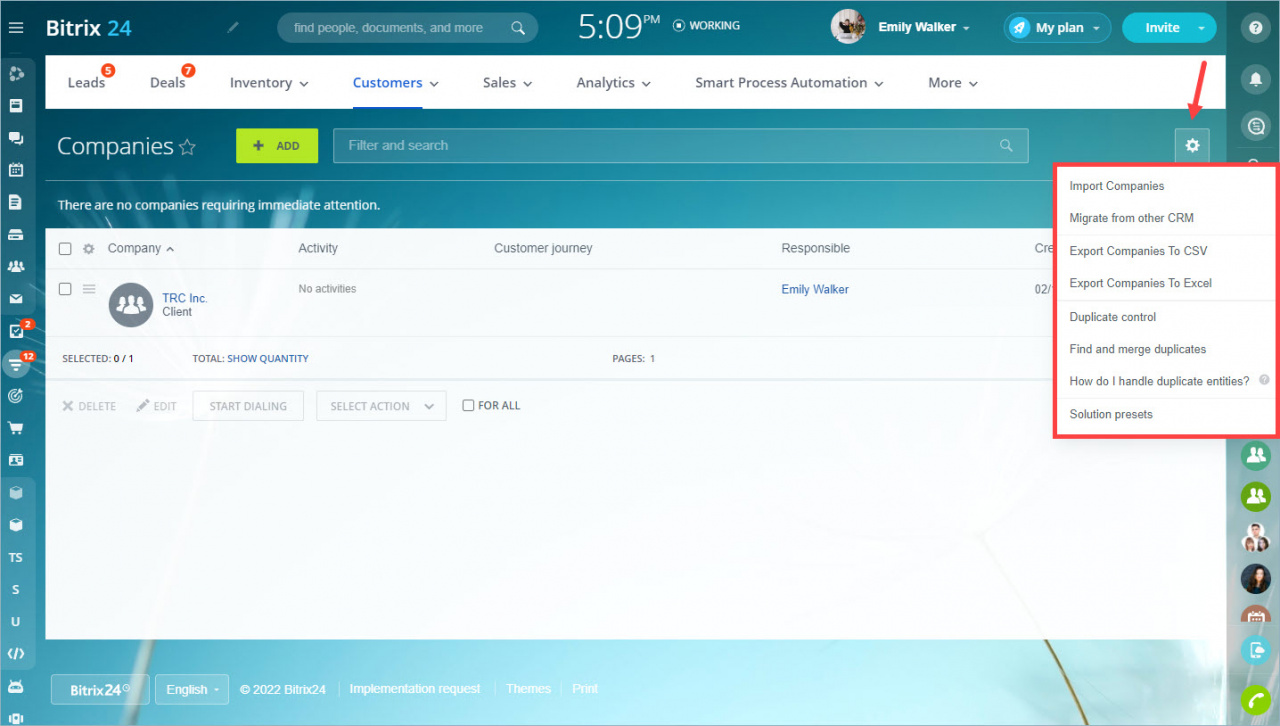
Task: Open the Emily Walker user menu
Action: (924, 27)
